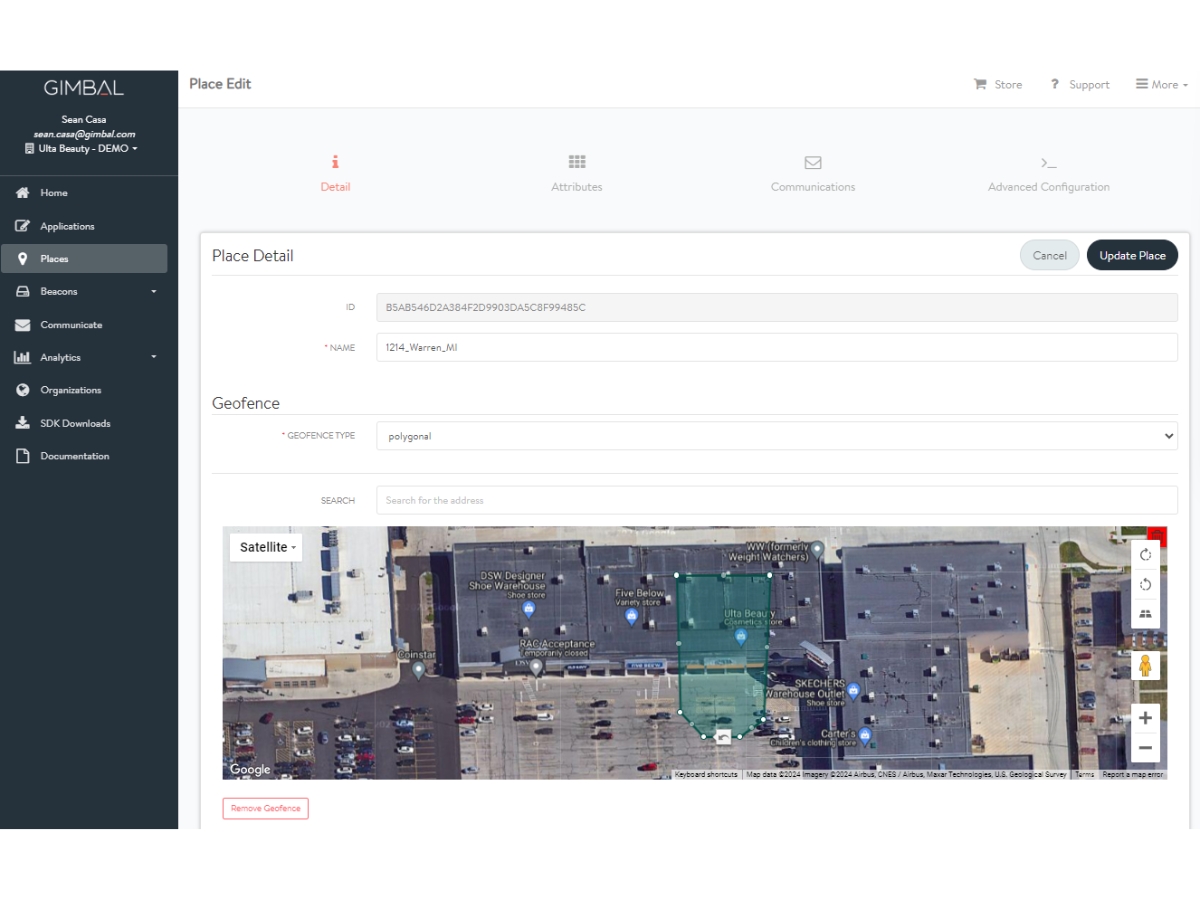
Task: Select Places in the sidebar
Action: tap(84, 259)
